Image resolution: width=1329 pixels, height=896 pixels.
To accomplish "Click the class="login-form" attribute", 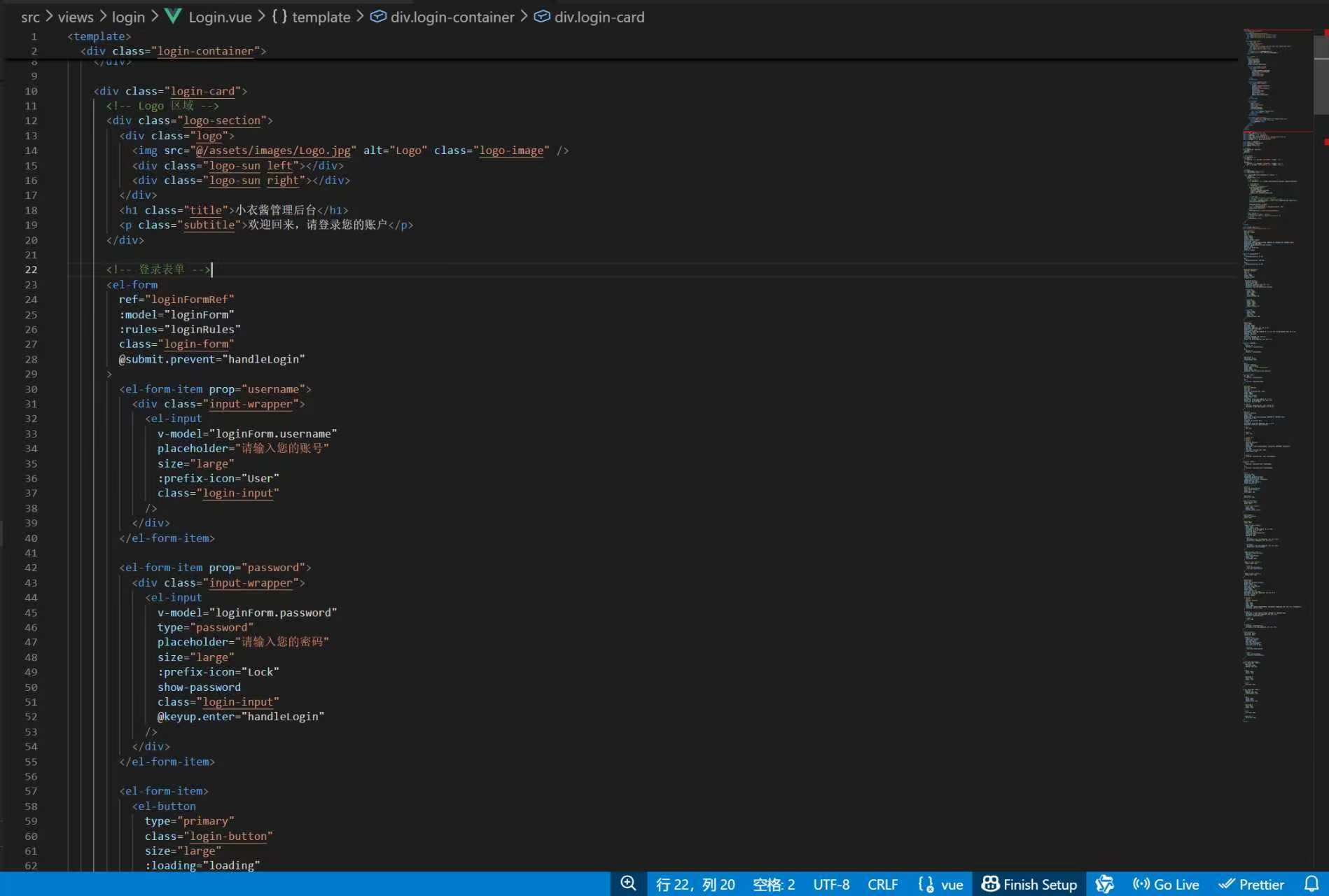I will pyautogui.click(x=176, y=344).
